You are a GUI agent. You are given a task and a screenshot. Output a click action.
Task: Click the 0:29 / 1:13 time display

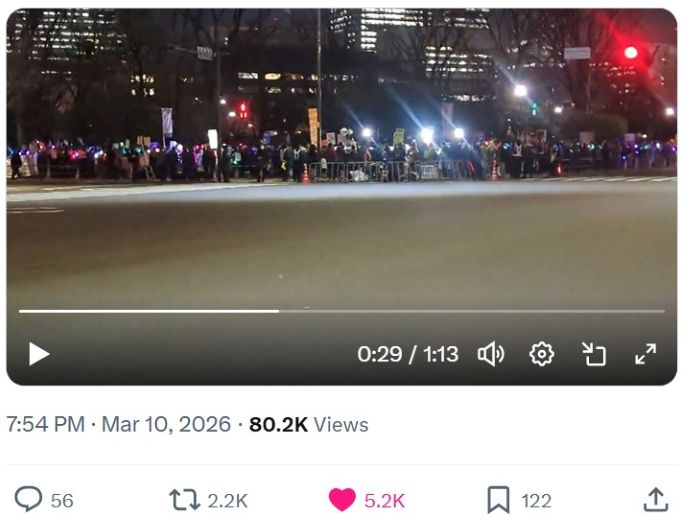pyautogui.click(x=408, y=354)
